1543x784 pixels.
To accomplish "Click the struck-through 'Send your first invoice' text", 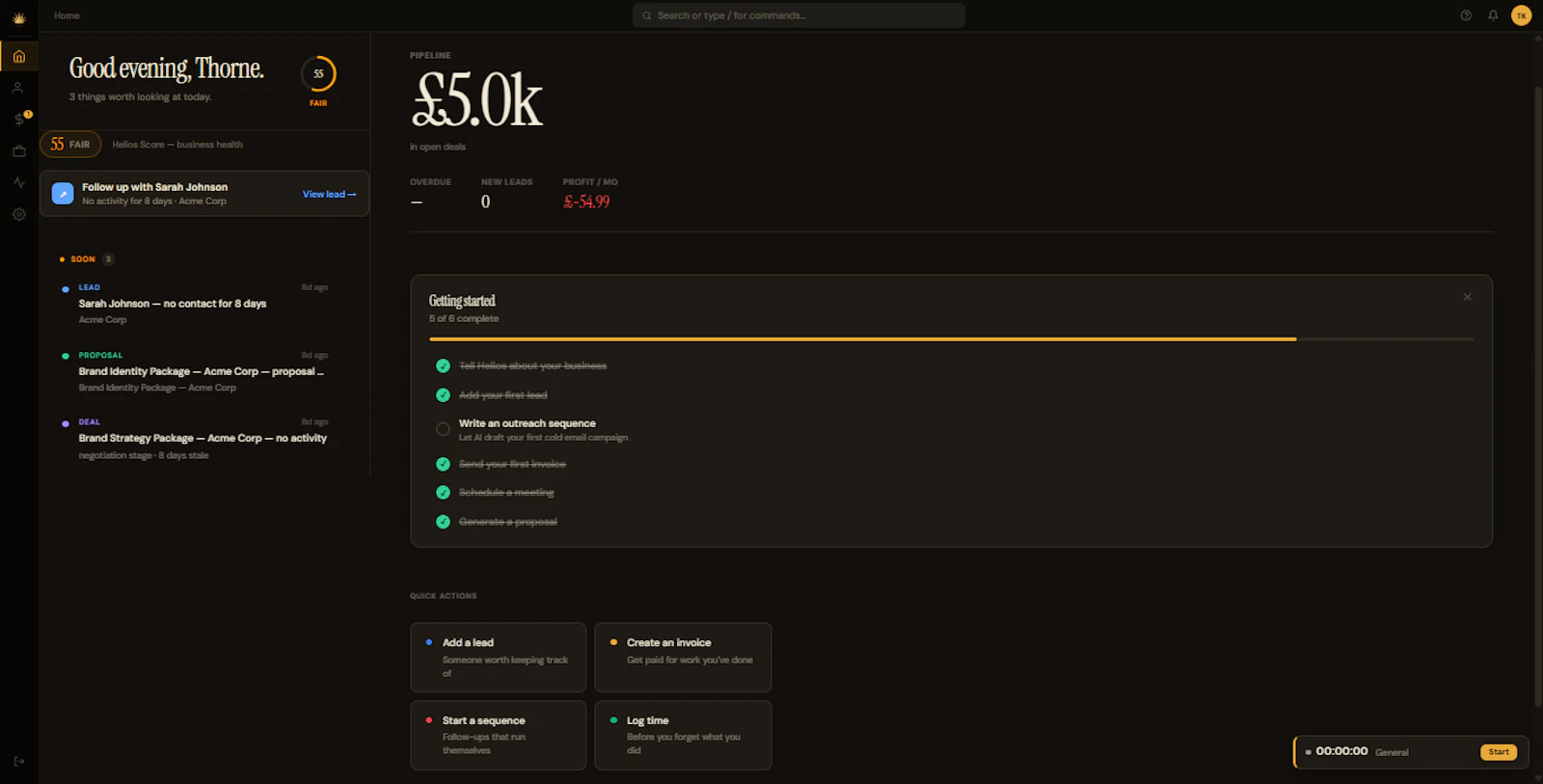I will click(x=512, y=464).
